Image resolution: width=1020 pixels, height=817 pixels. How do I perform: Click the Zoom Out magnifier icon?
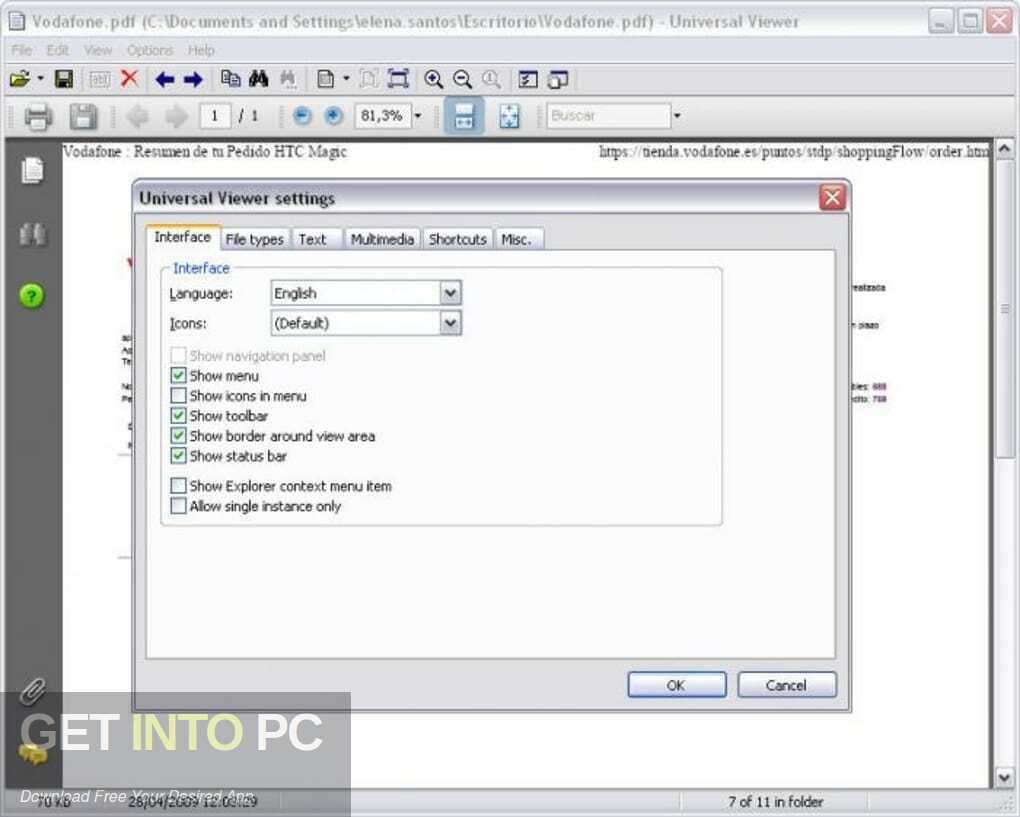point(463,79)
